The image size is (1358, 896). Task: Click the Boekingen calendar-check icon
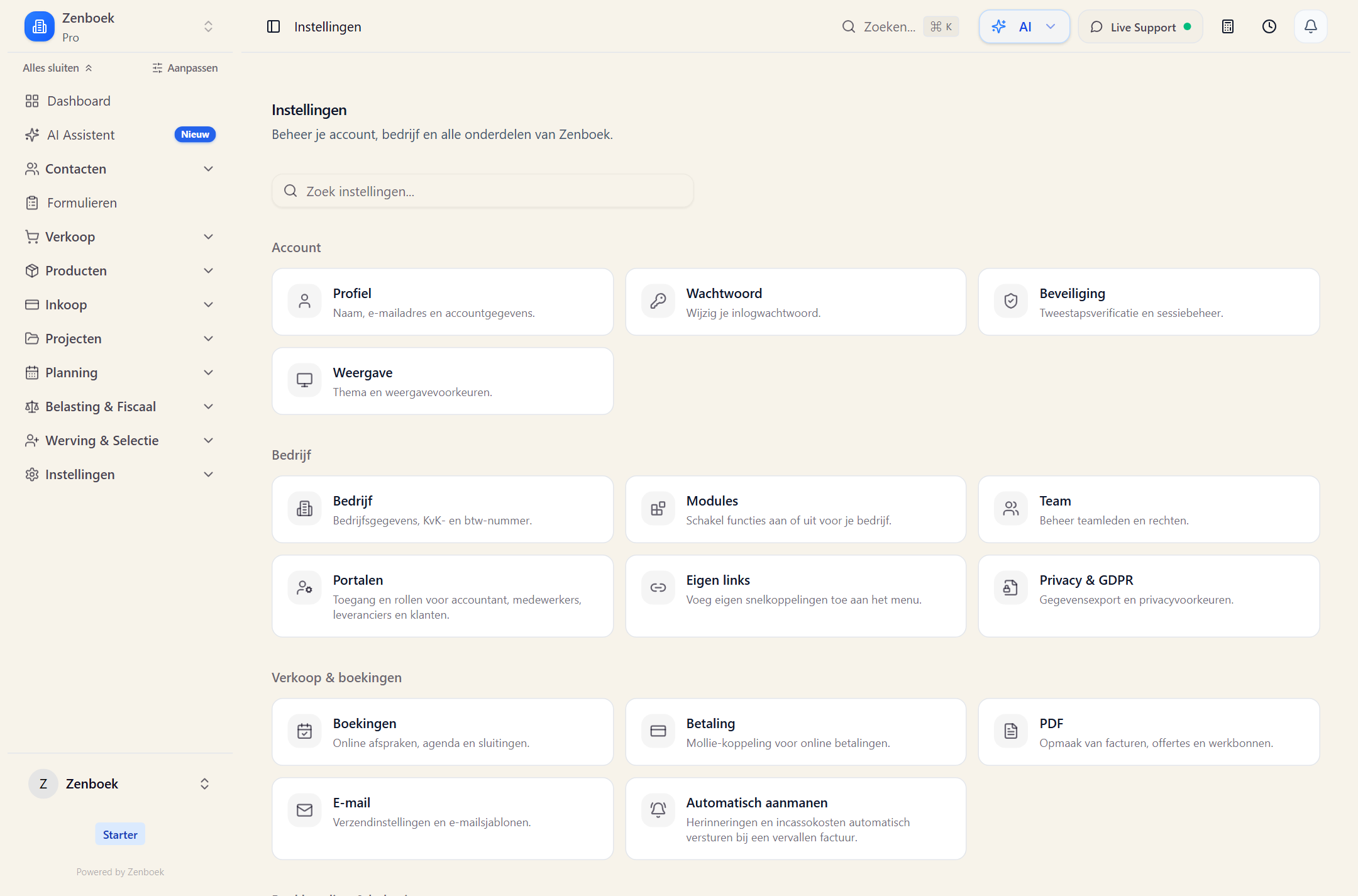click(x=305, y=731)
